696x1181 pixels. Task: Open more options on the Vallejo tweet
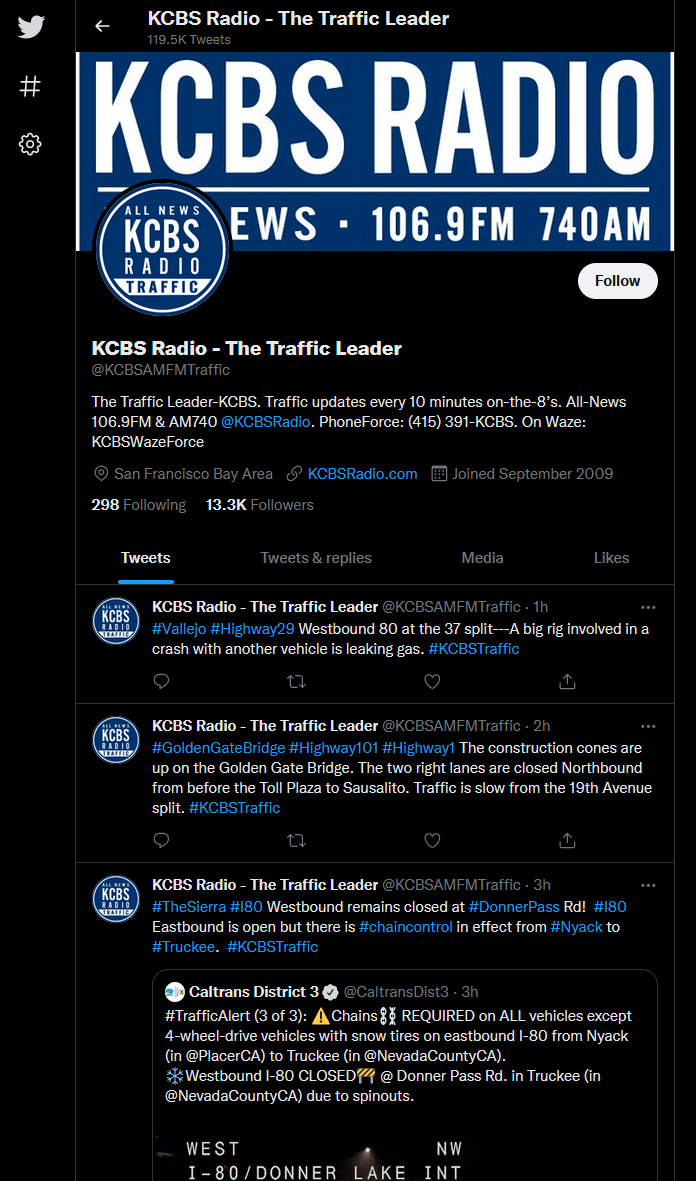pos(648,606)
